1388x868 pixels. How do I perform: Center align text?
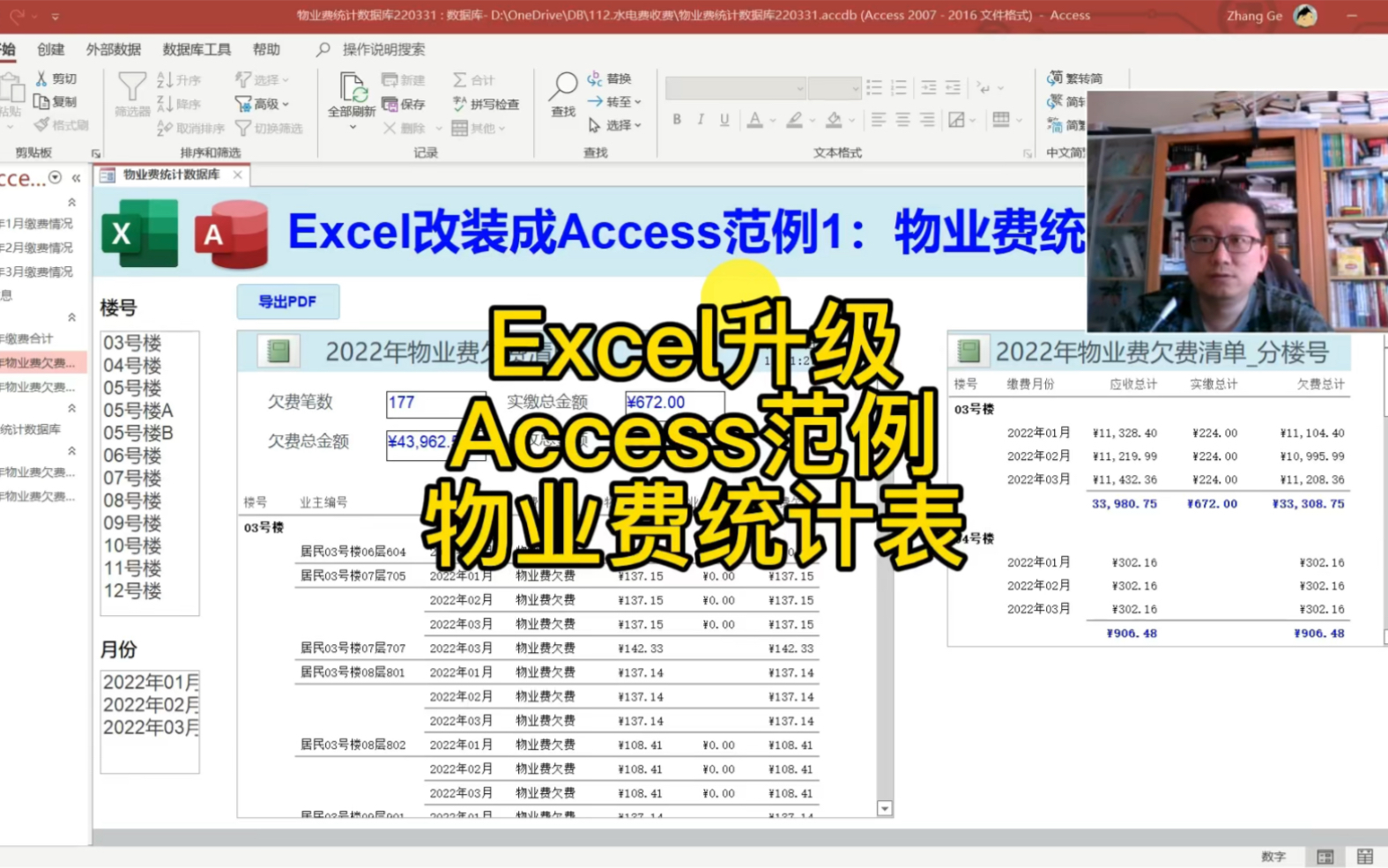coord(902,119)
